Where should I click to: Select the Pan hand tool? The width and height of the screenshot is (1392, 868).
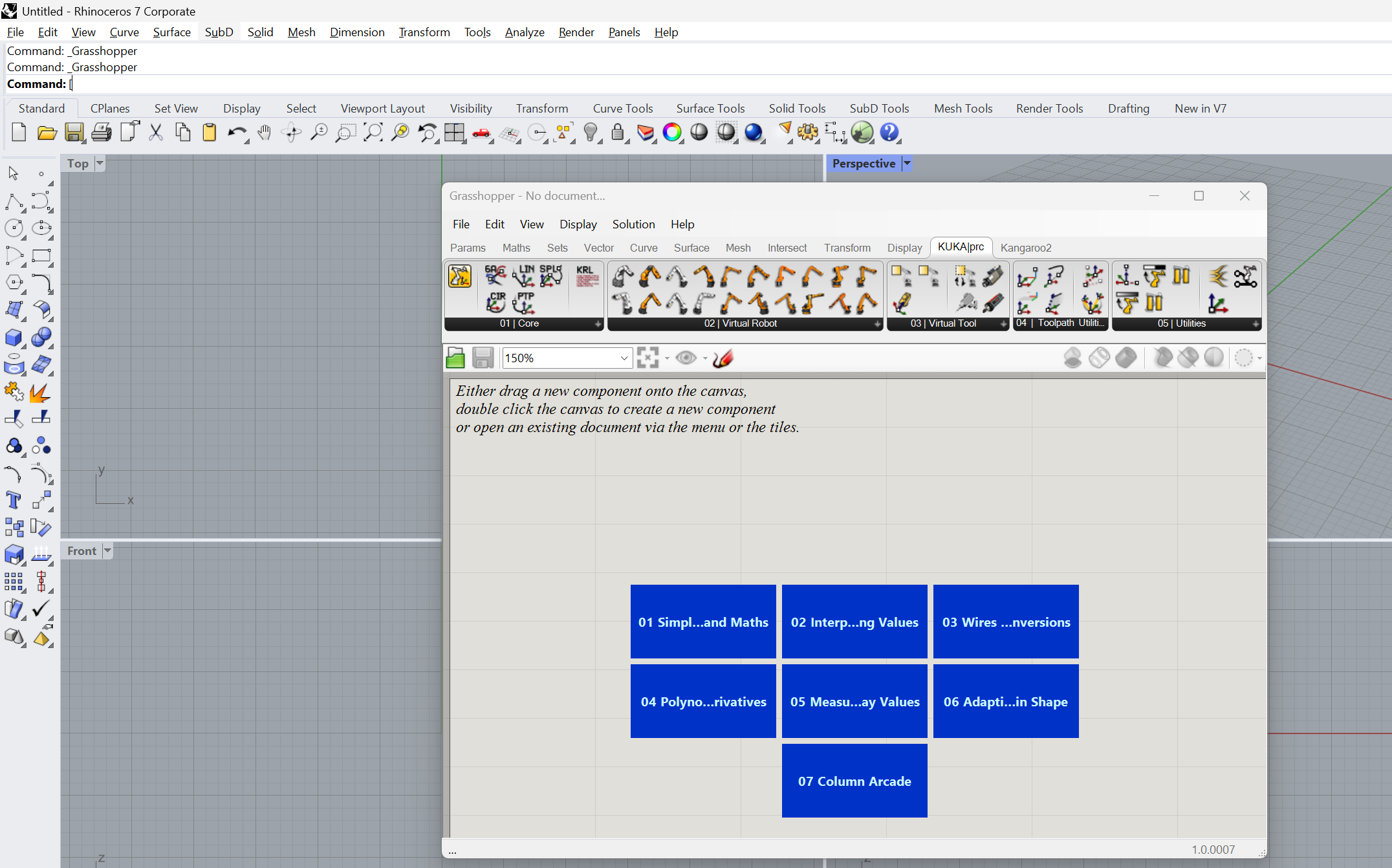(x=264, y=133)
